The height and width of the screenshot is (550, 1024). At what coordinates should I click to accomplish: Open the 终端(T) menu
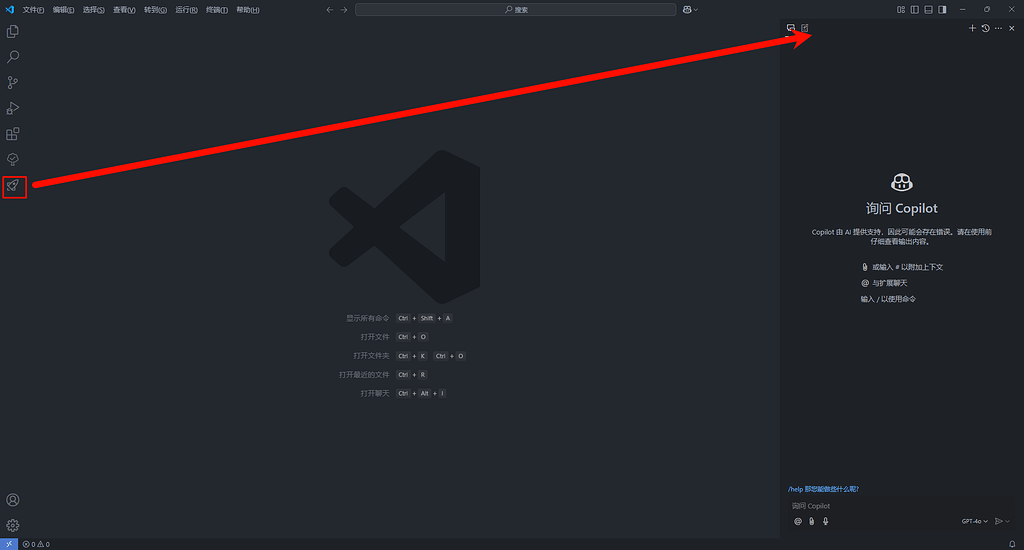(x=217, y=10)
